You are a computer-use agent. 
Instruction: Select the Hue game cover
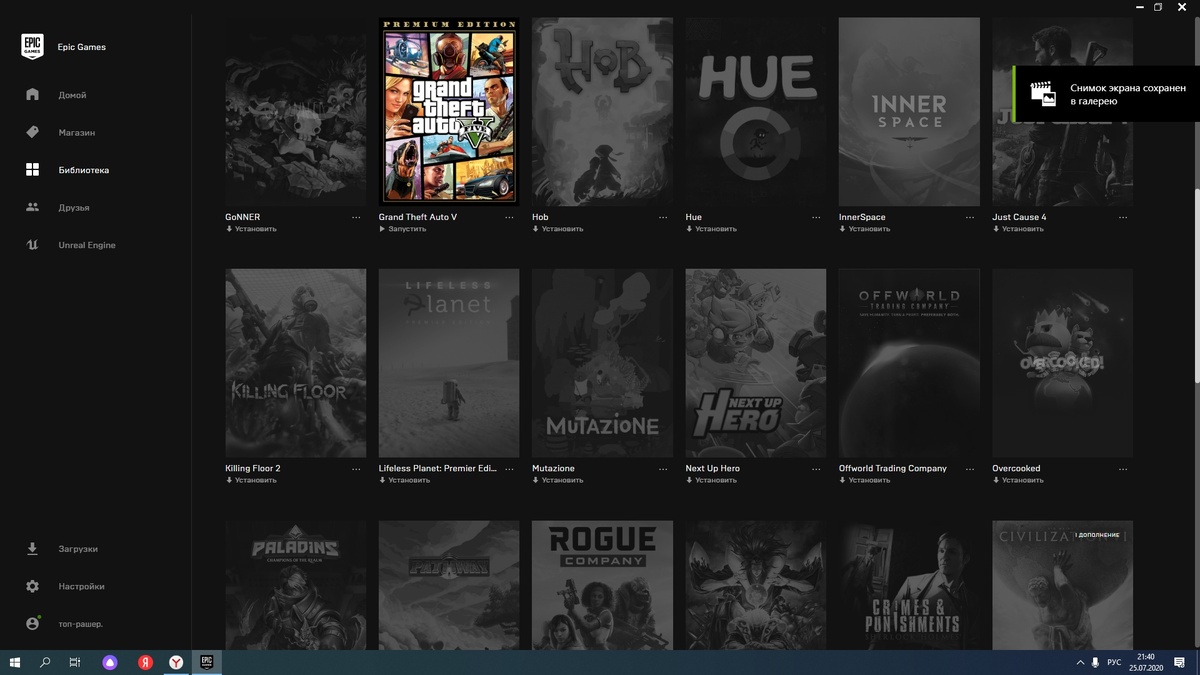[x=756, y=111]
